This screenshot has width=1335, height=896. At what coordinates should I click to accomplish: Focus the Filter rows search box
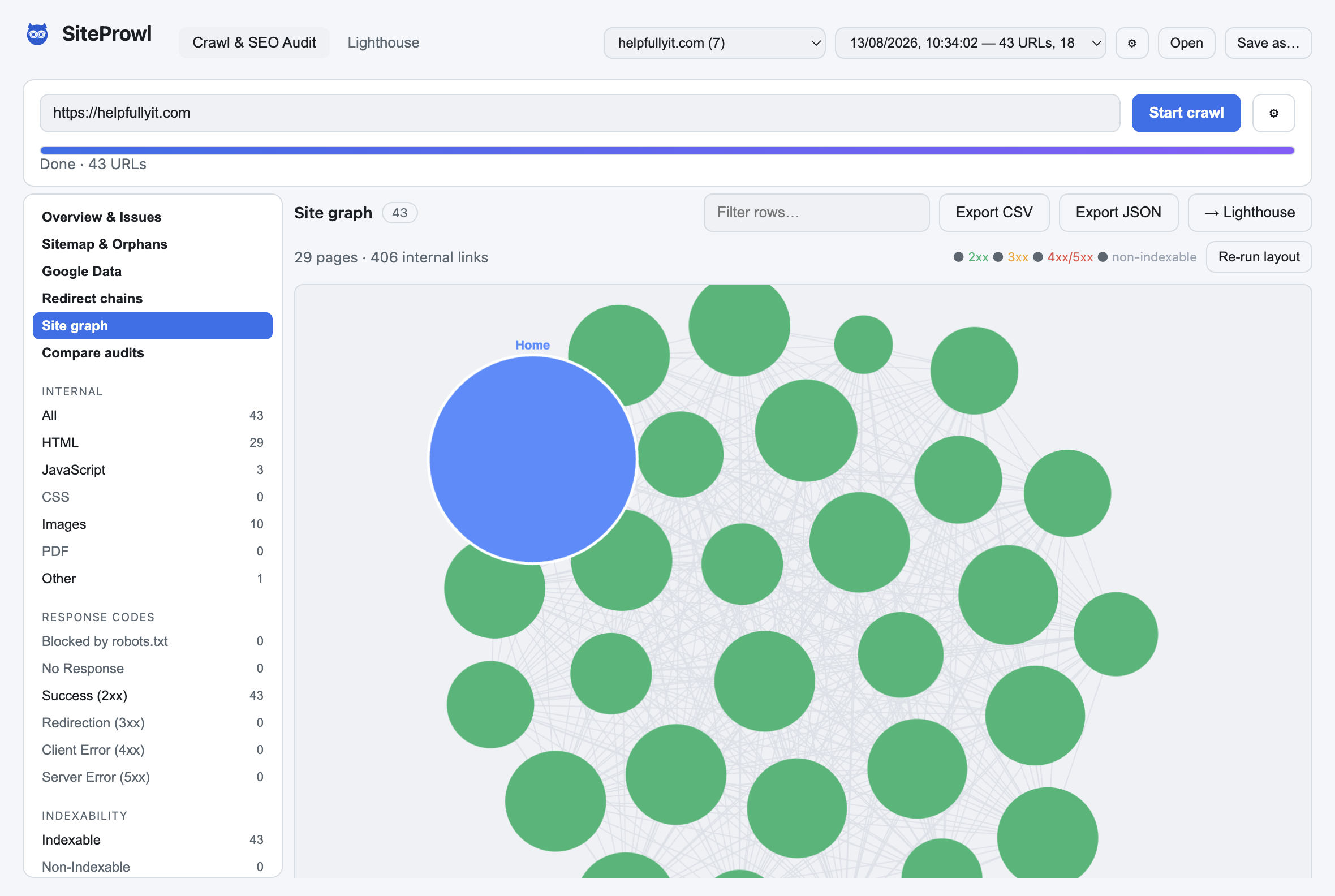click(817, 213)
